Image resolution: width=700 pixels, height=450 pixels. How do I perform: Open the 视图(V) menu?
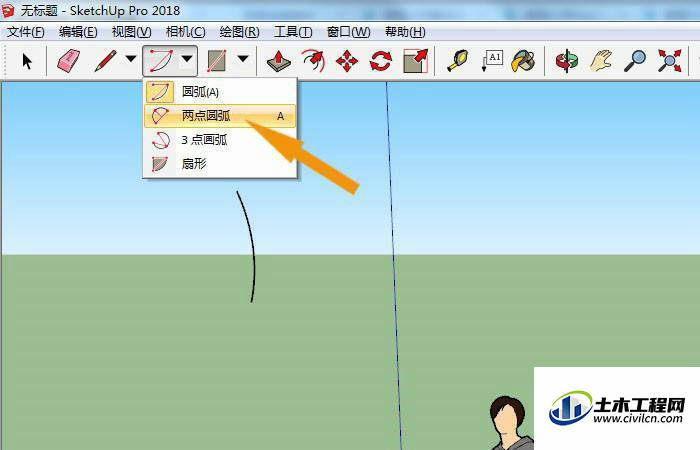132,32
